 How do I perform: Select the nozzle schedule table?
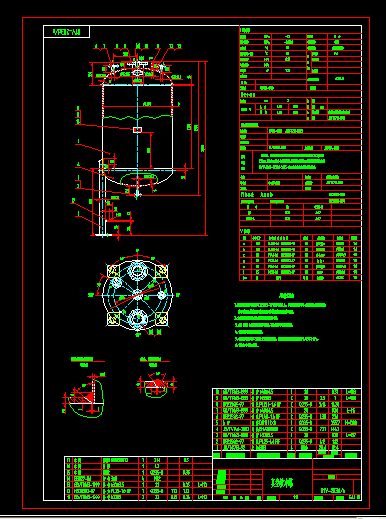click(x=300, y=255)
